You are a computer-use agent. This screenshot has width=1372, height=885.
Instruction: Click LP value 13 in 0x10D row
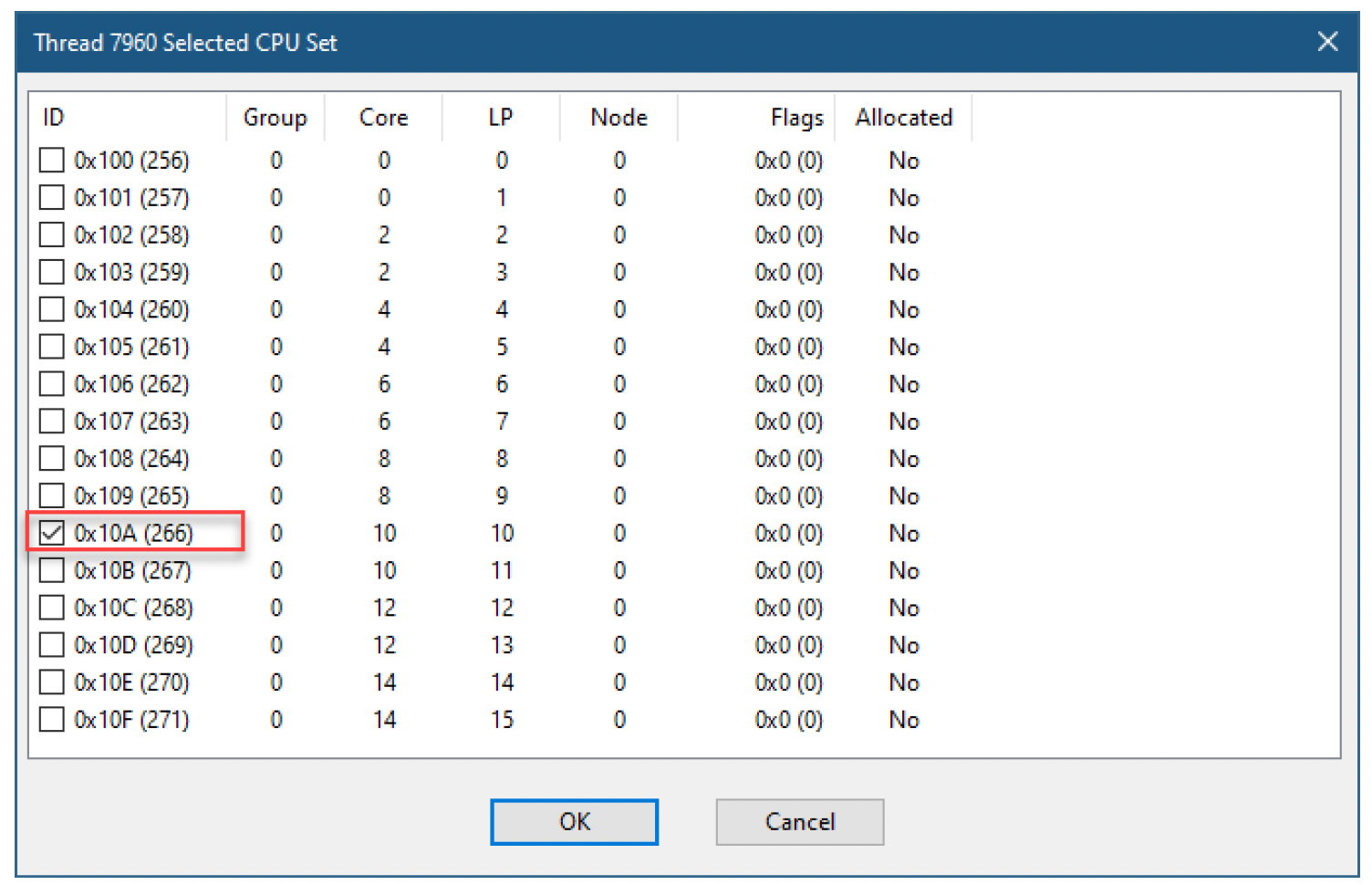pyautogui.click(x=502, y=645)
